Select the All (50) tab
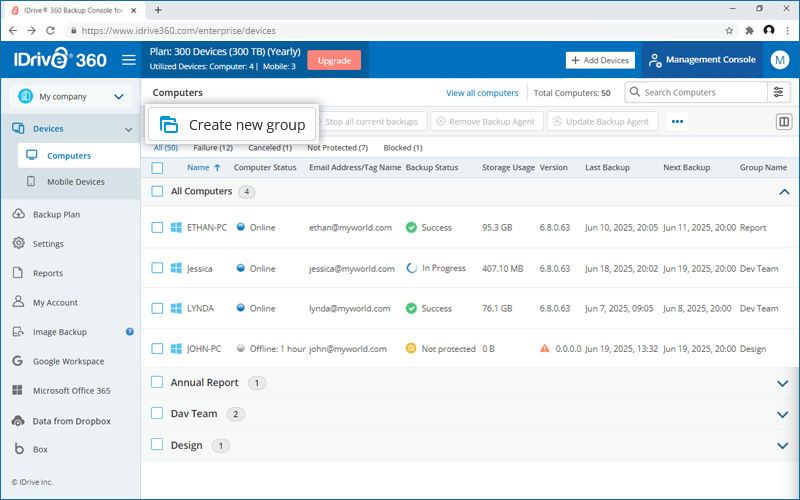The image size is (800, 500). (166, 148)
